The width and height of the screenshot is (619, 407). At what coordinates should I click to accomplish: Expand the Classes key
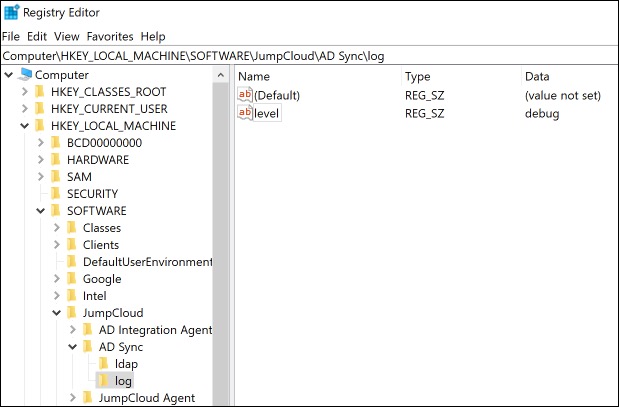point(57,228)
